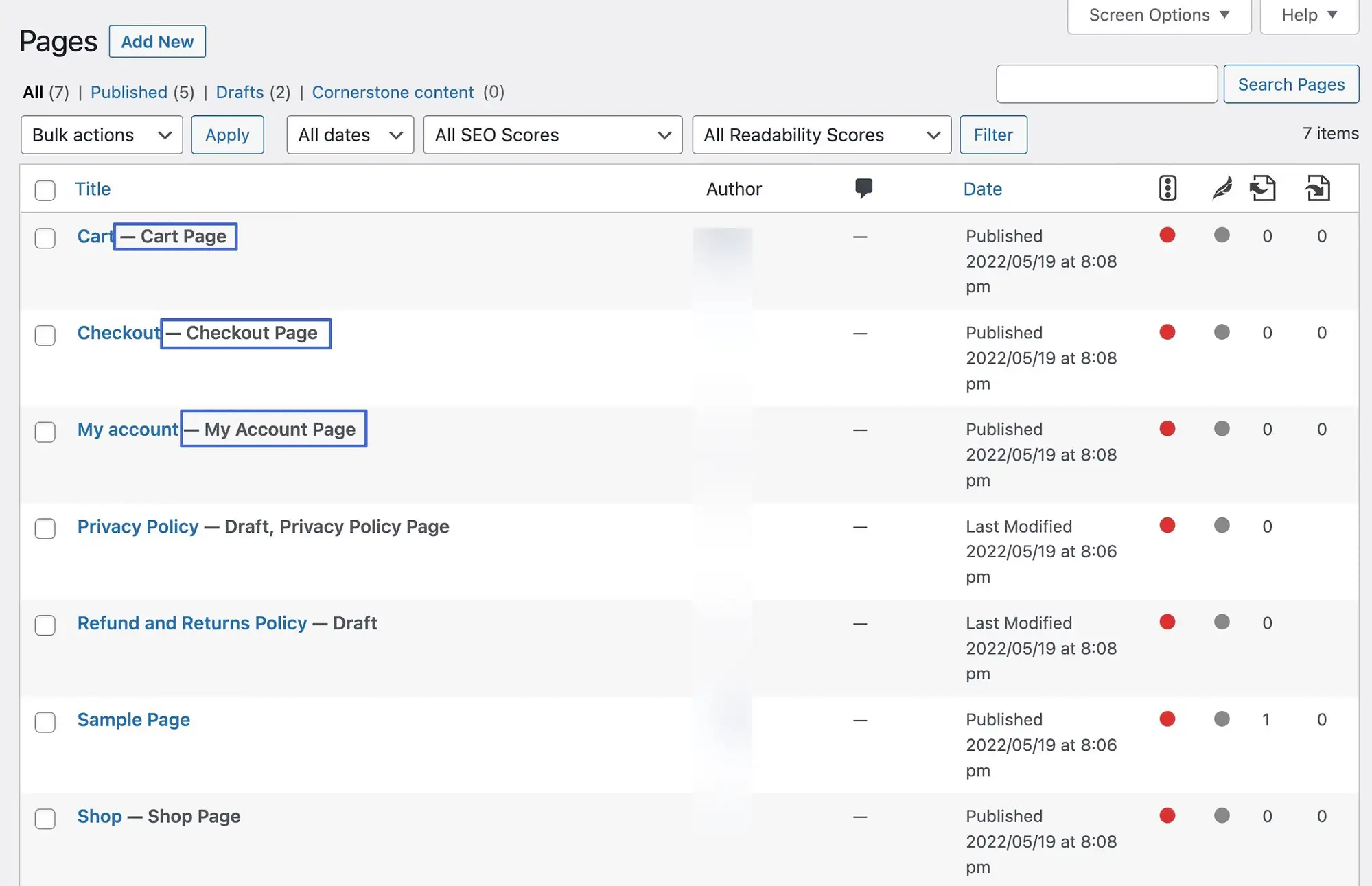Click the readability score icon for Checkout
Screen dimensions: 1372x886
pyautogui.click(x=1222, y=331)
